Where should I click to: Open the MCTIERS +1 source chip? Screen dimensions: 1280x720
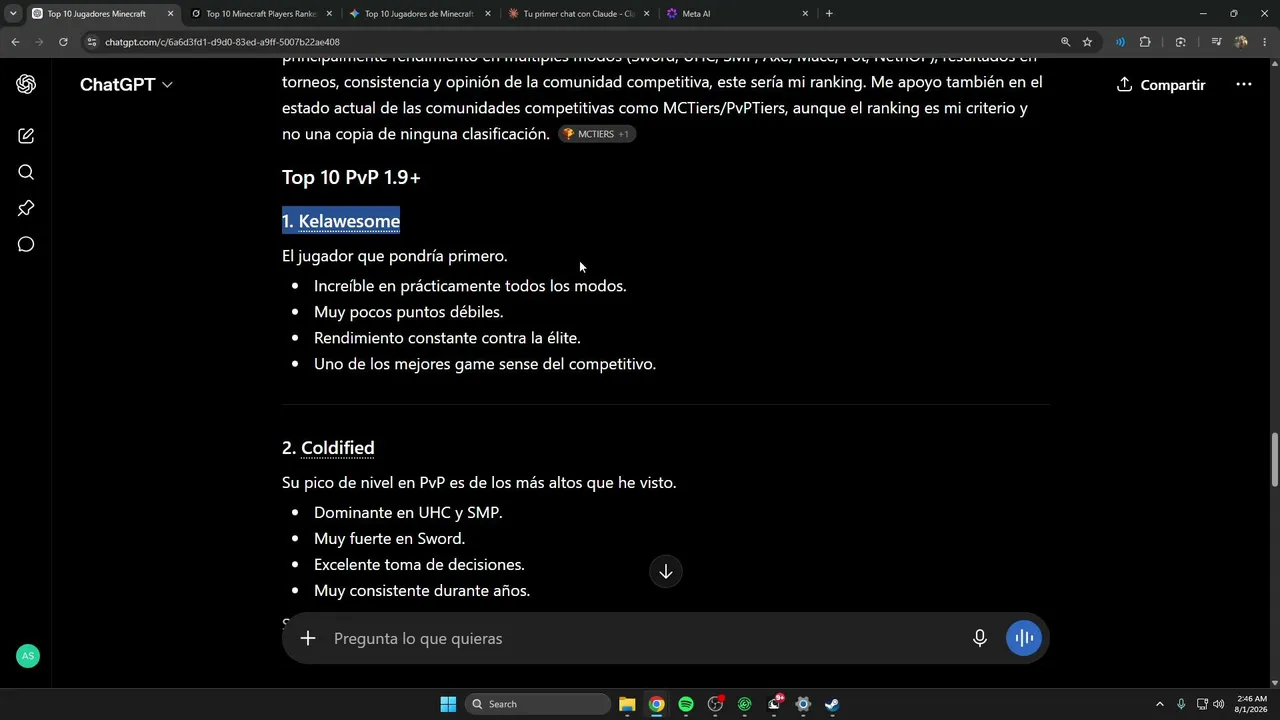[x=596, y=134]
